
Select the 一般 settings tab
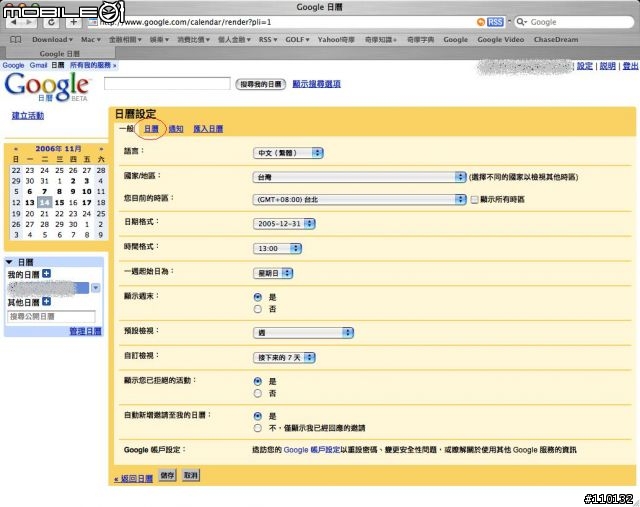click(x=127, y=129)
